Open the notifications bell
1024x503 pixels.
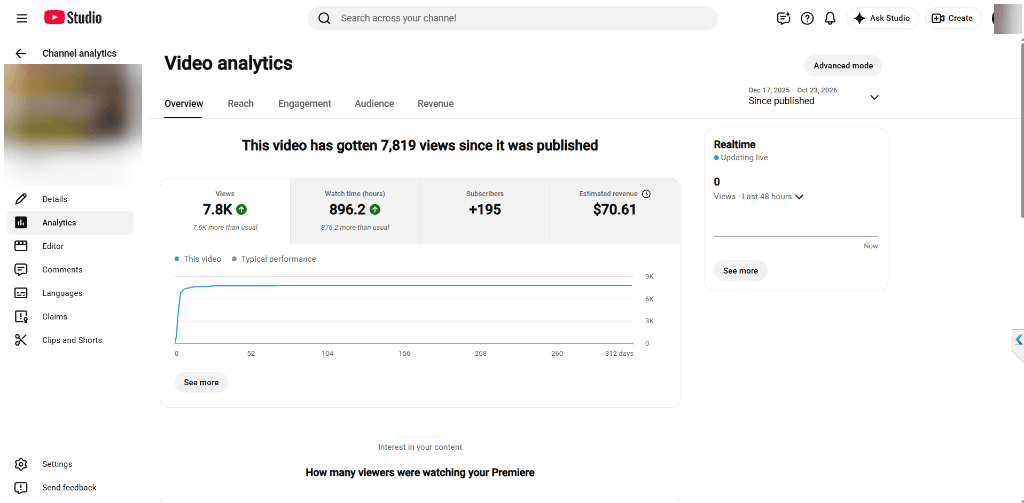click(x=830, y=18)
